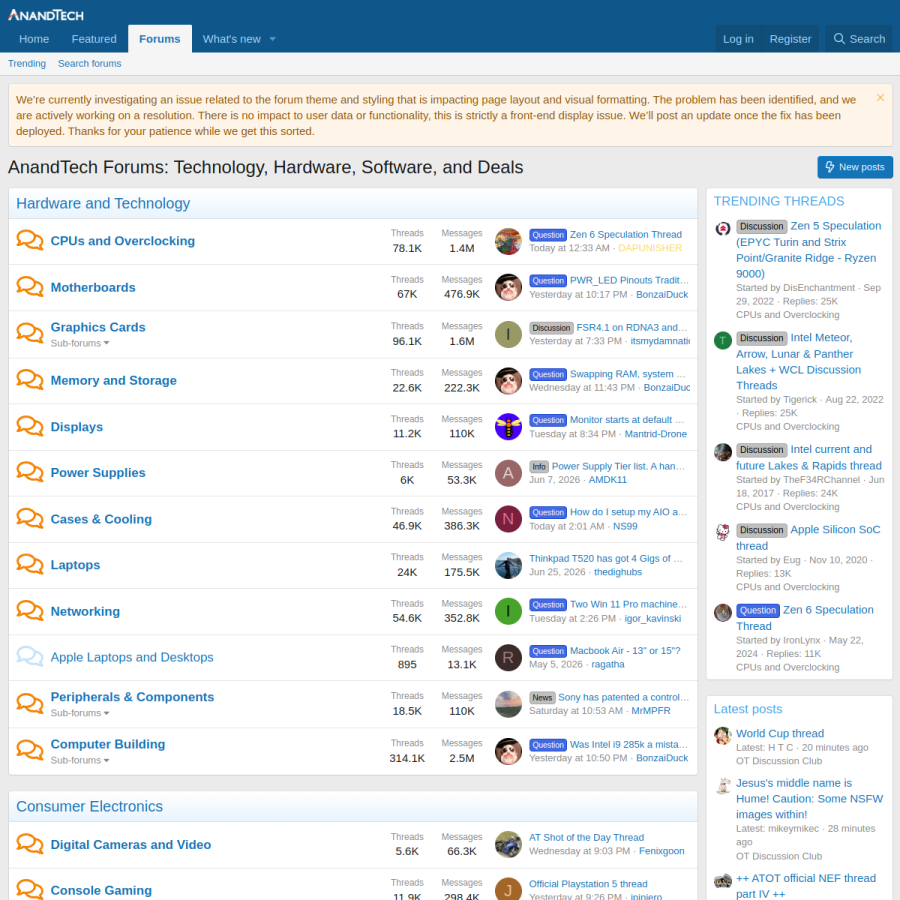Image resolution: width=900 pixels, height=900 pixels.
Task: Open the 'A' avatar in Power Supplies row
Action: click(508, 473)
